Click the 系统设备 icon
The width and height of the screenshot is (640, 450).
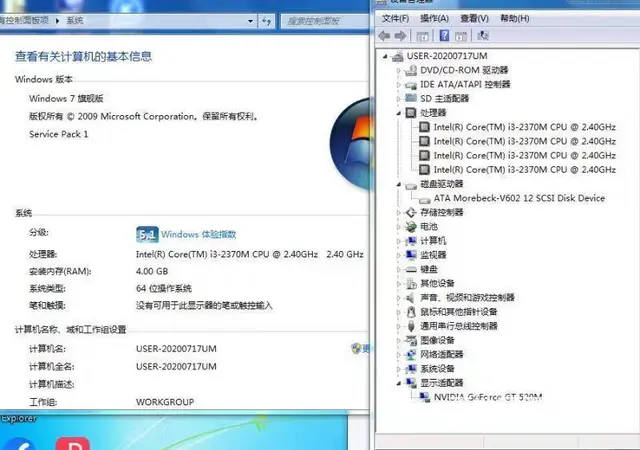pos(411,369)
